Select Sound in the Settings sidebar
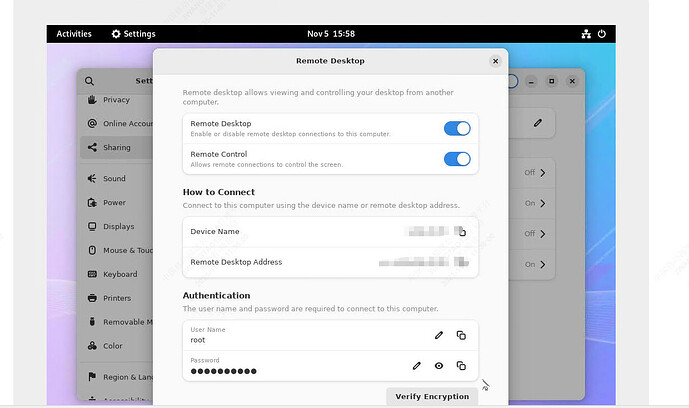Screen dimensions: 689x408 coord(114,179)
